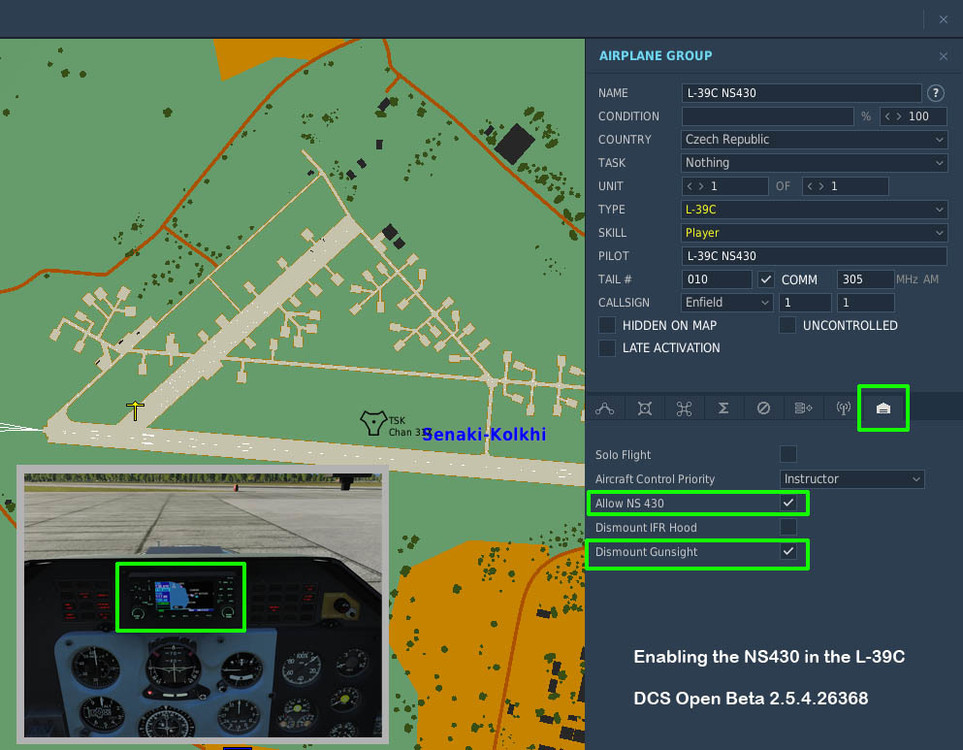The height and width of the screenshot is (750, 963).
Task: Enable the Late Activation checkbox
Action: (607, 348)
